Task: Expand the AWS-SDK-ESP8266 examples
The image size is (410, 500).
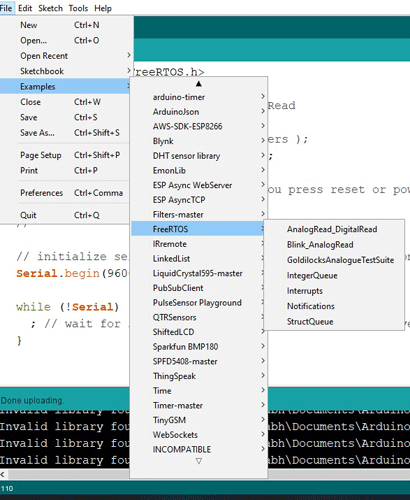Action: click(x=199, y=126)
